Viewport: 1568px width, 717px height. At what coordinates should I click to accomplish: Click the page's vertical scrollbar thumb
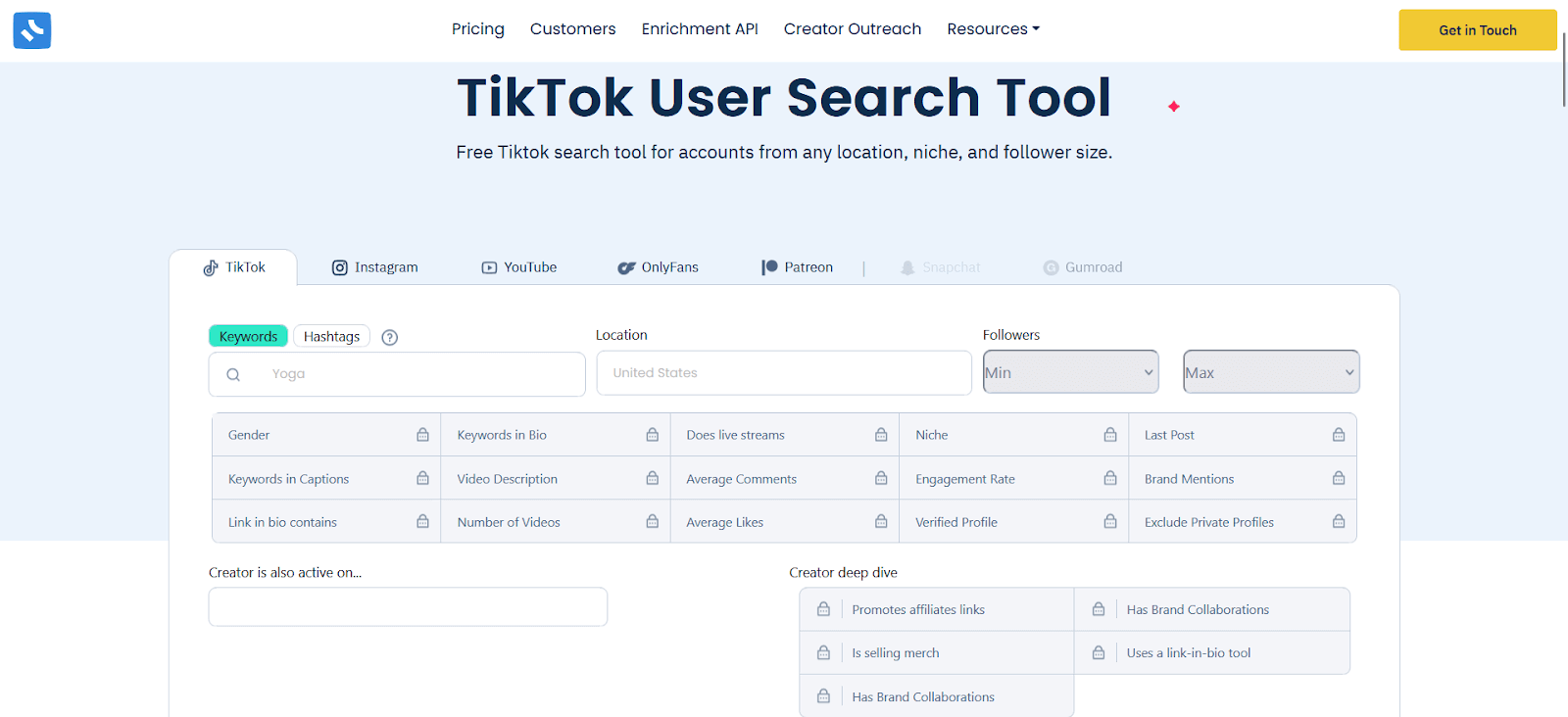tap(1564, 71)
